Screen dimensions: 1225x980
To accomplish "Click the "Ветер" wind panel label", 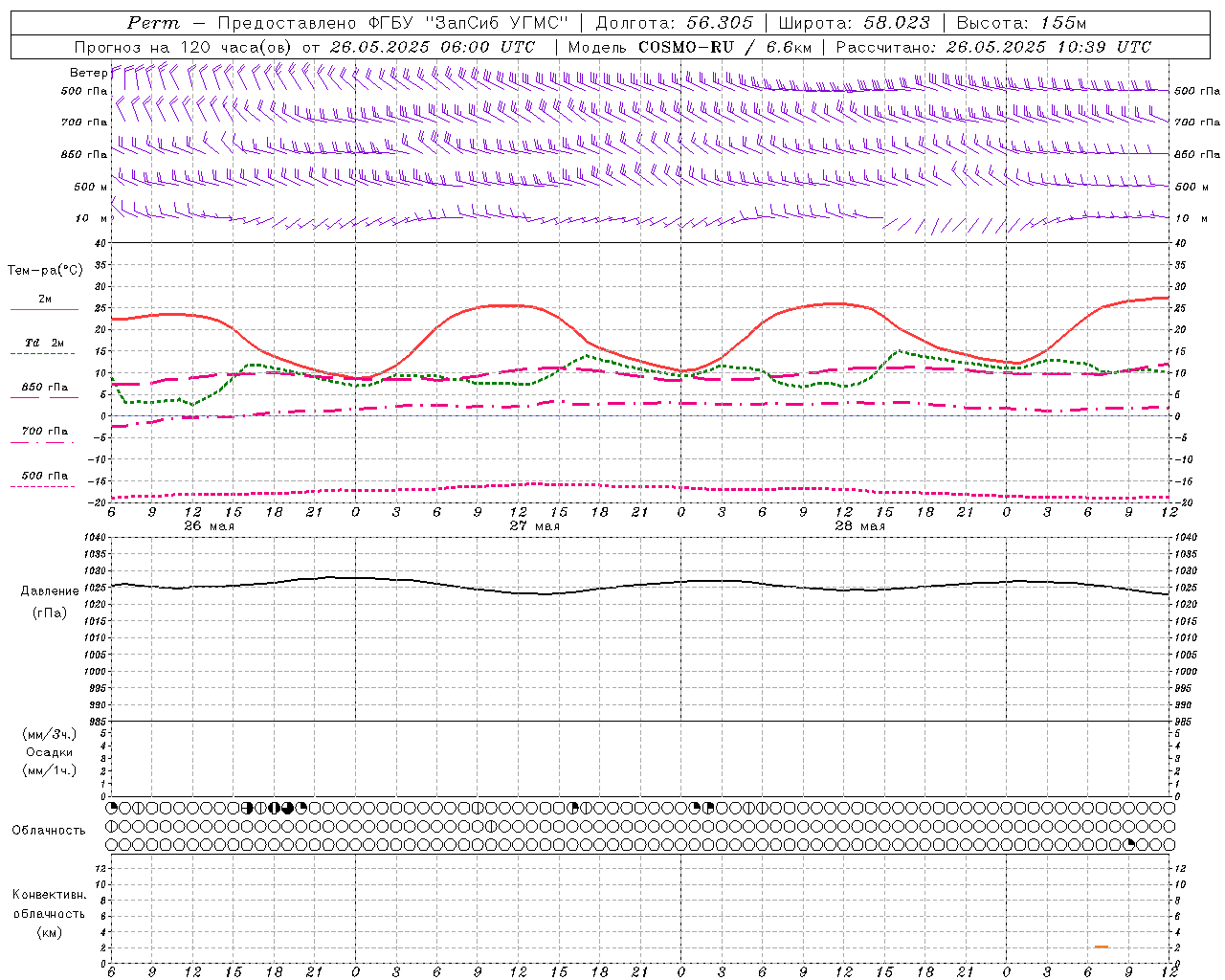I will pyautogui.click(x=88, y=73).
